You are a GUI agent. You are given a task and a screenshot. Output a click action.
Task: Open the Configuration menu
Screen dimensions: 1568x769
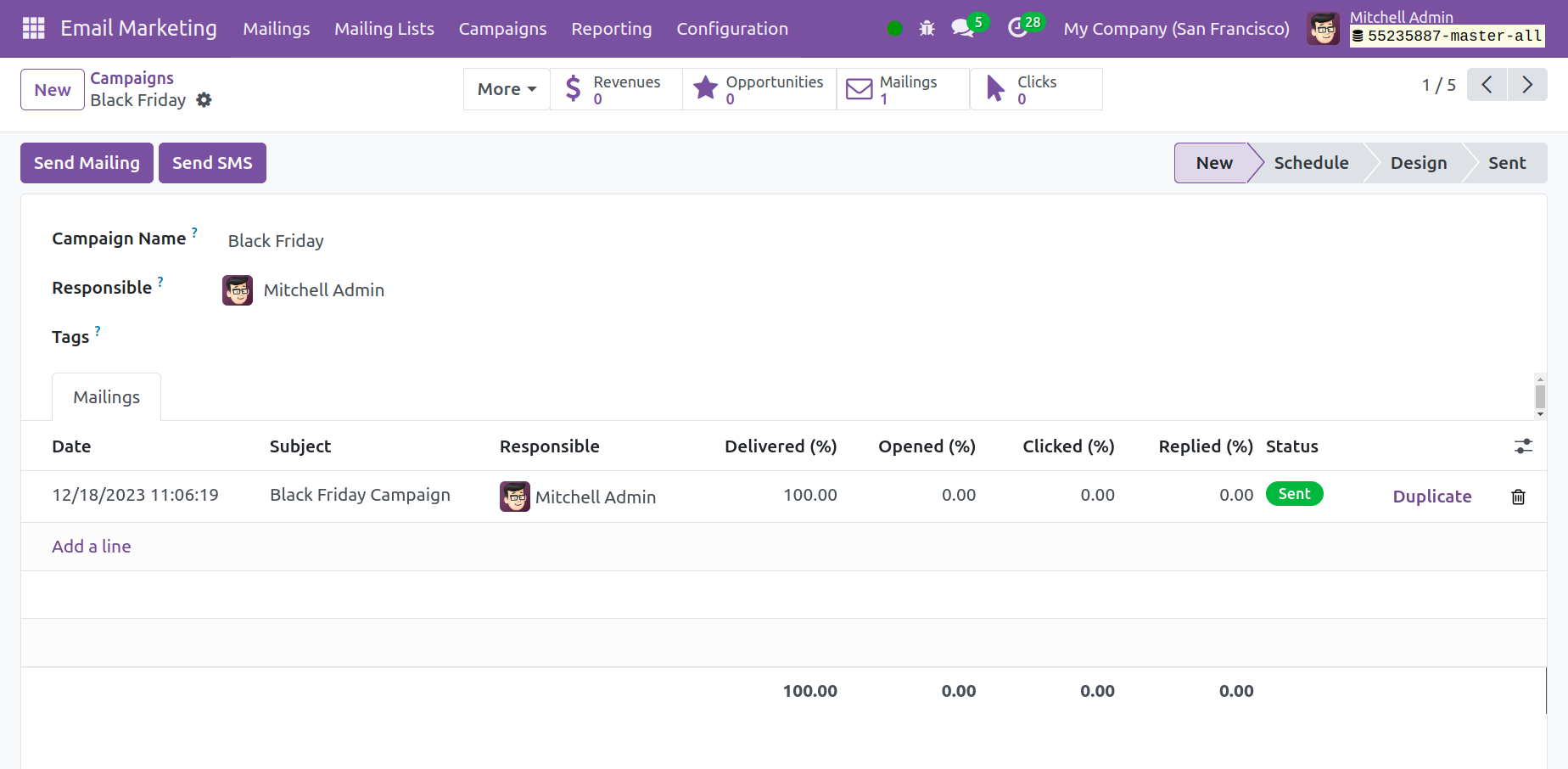(x=731, y=29)
